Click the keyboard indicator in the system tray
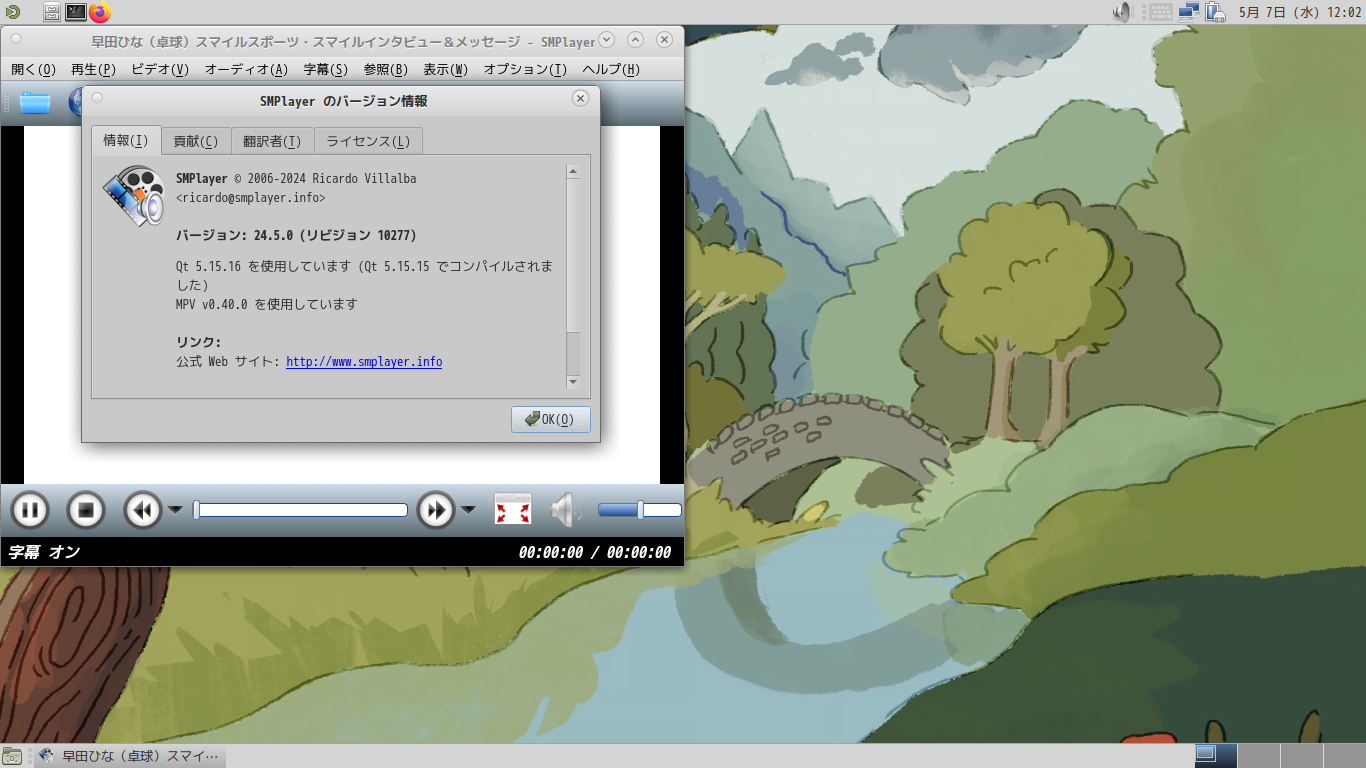Screen dimensions: 1366x768 tap(1160, 12)
